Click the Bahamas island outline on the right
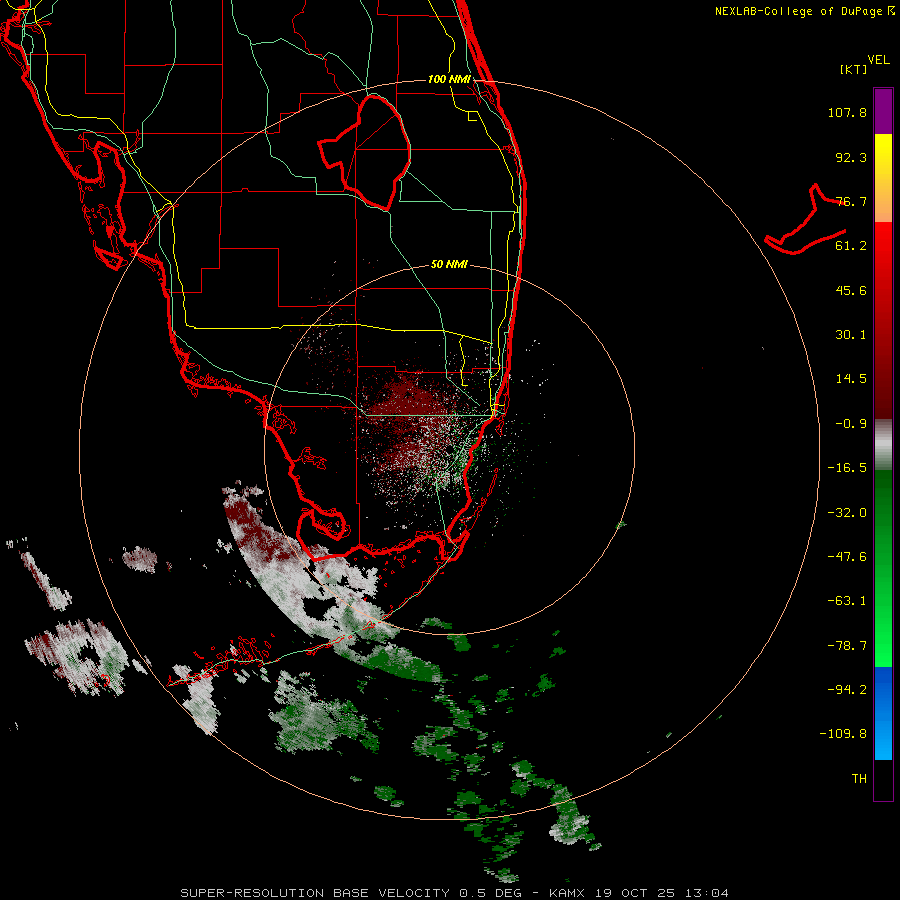This screenshot has height=900, width=900. (x=806, y=220)
